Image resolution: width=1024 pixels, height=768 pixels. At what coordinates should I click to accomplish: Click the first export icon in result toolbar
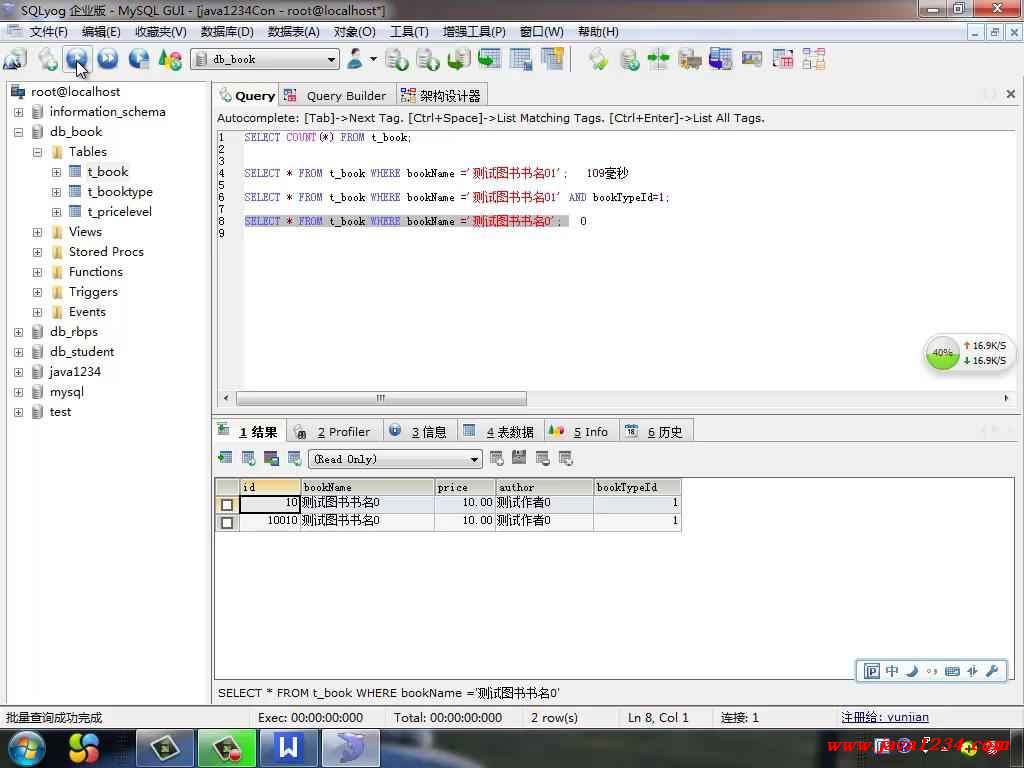(225, 458)
